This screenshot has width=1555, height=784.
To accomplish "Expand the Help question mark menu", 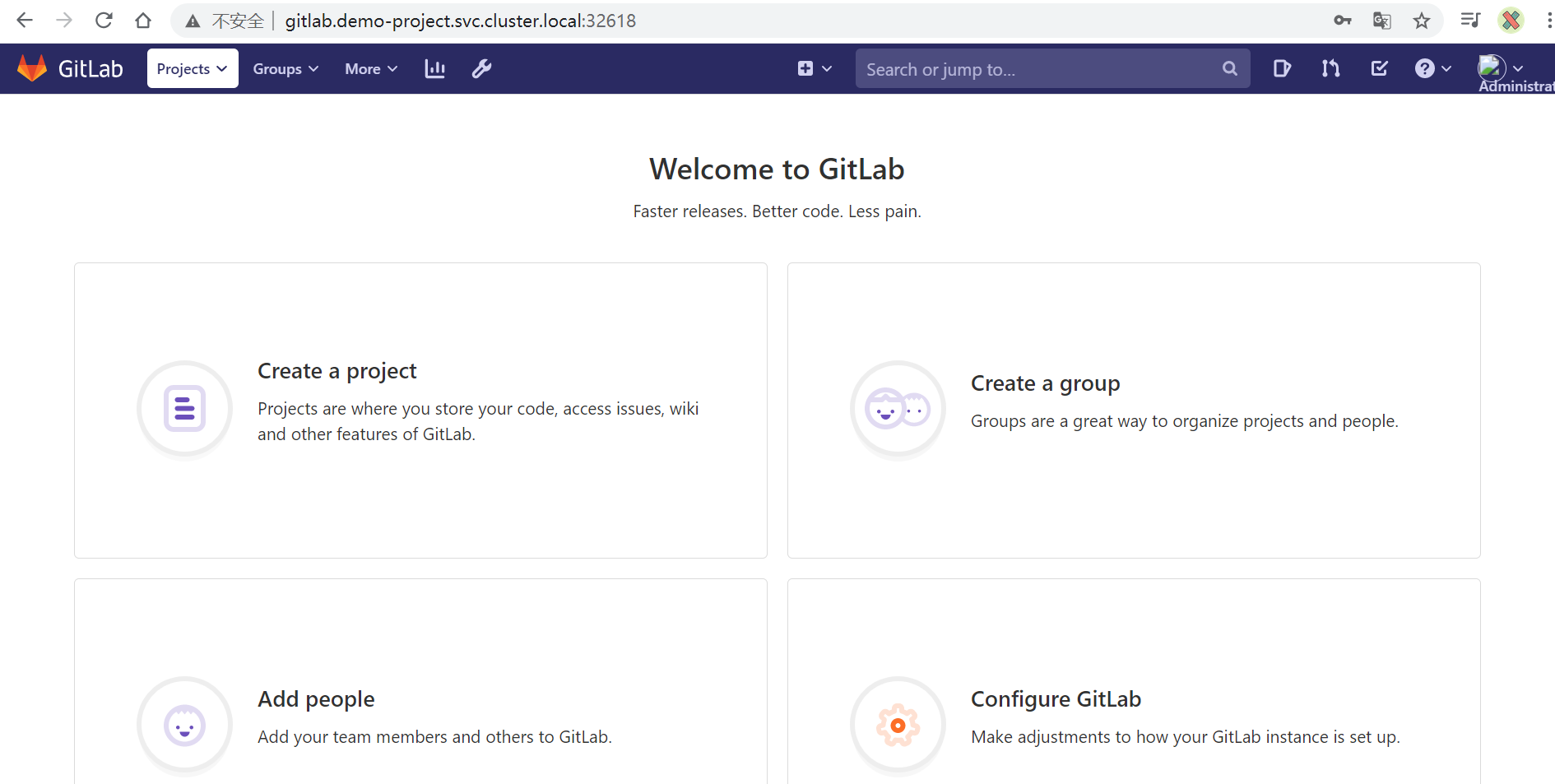I will (1432, 69).
